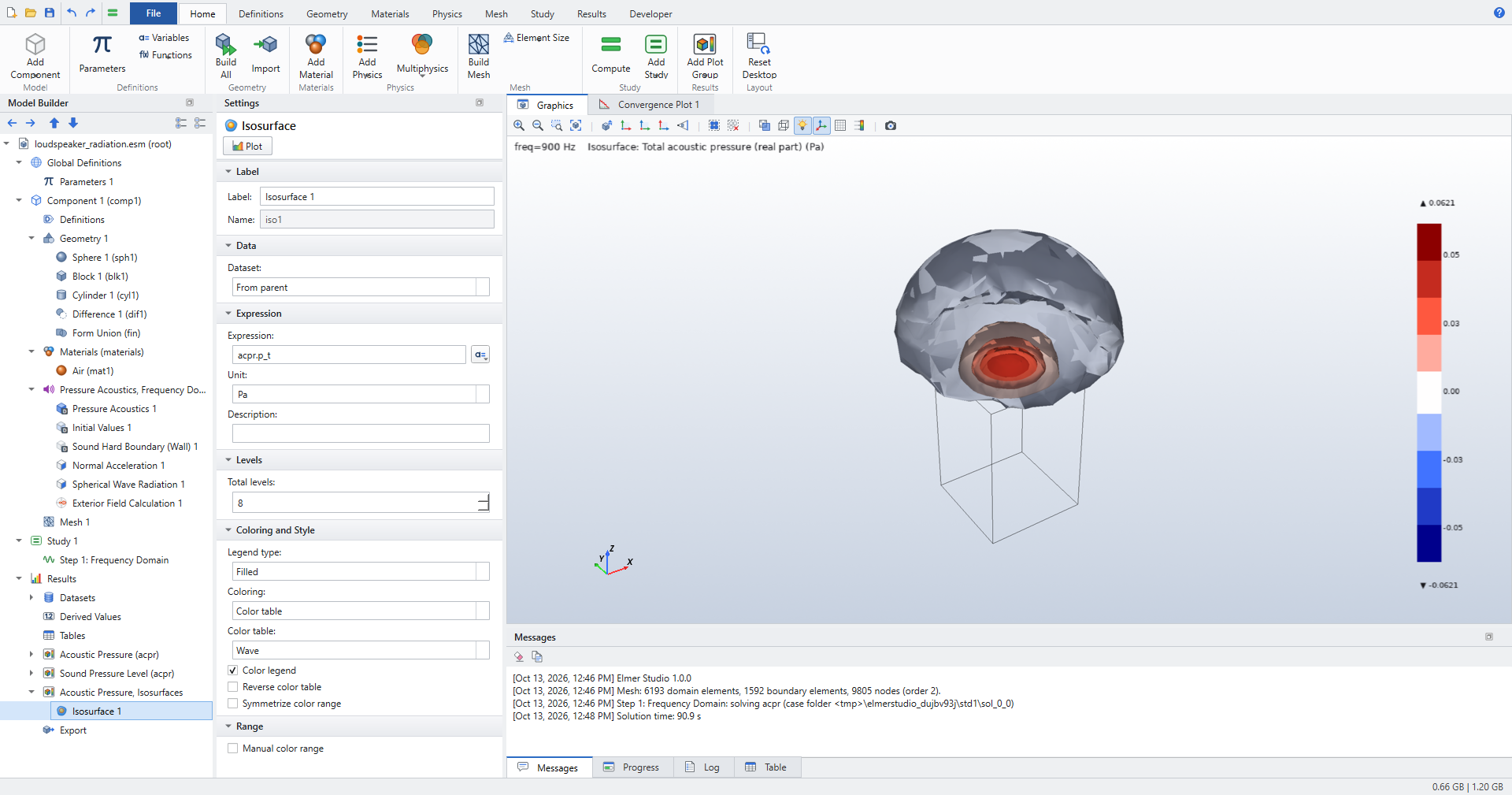Click the Add Plot Group icon
This screenshot has width=1512, height=795.
coord(705,56)
